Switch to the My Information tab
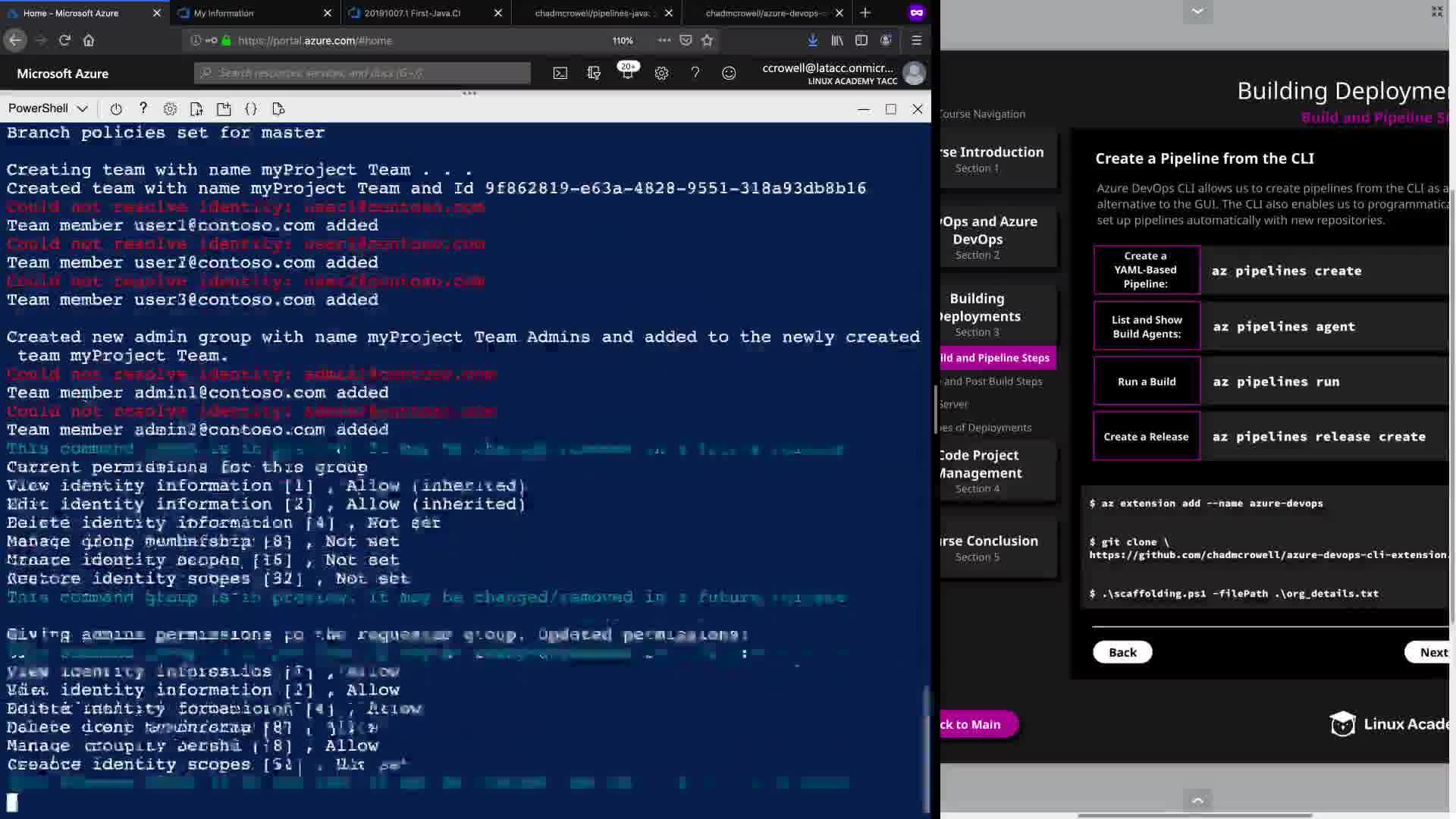1456x819 pixels. tap(224, 13)
